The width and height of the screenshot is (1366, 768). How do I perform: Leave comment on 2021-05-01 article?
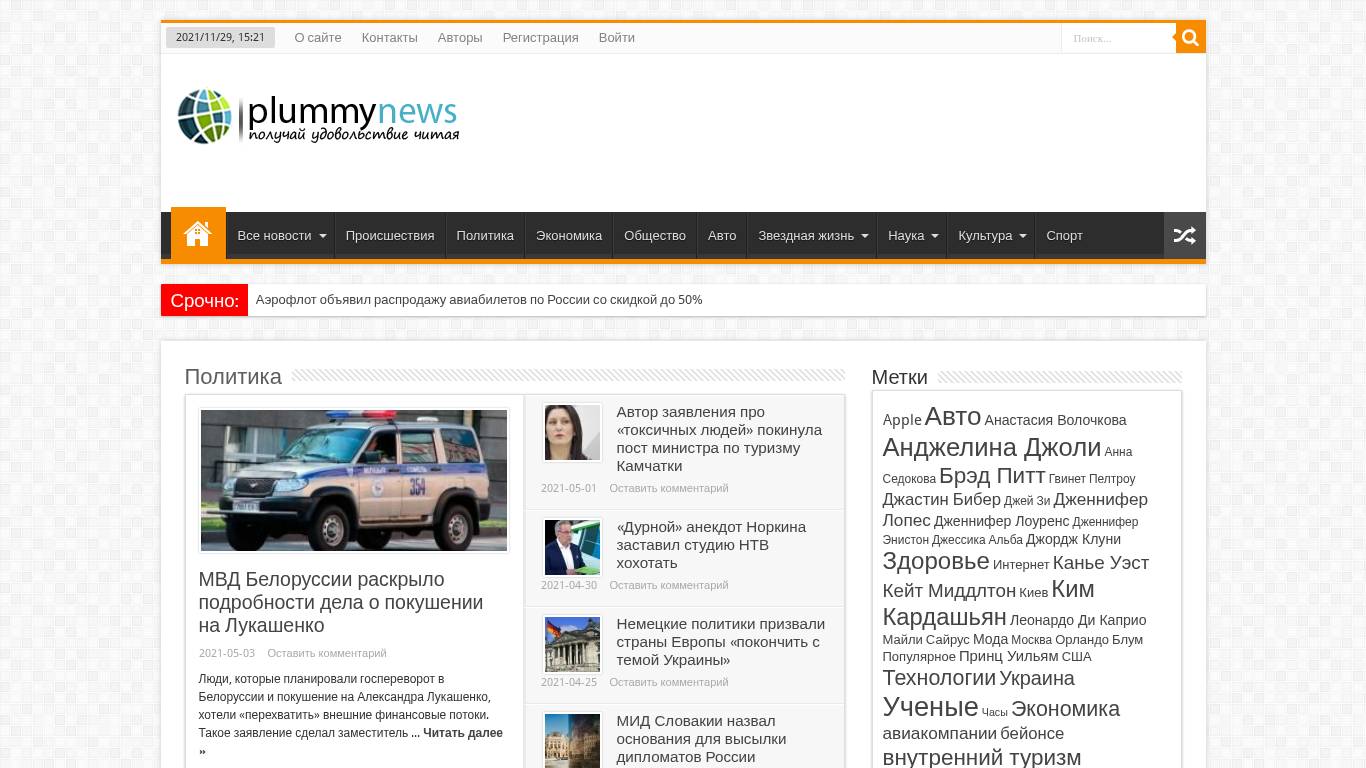[669, 488]
